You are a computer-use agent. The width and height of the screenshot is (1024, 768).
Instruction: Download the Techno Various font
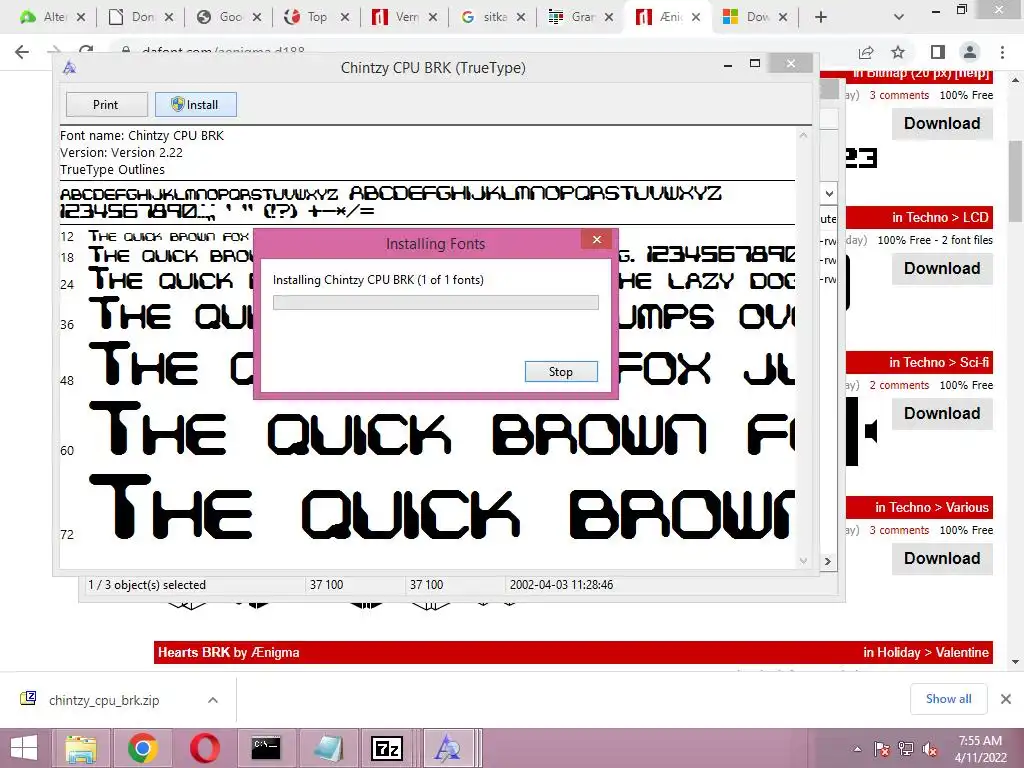click(x=942, y=558)
